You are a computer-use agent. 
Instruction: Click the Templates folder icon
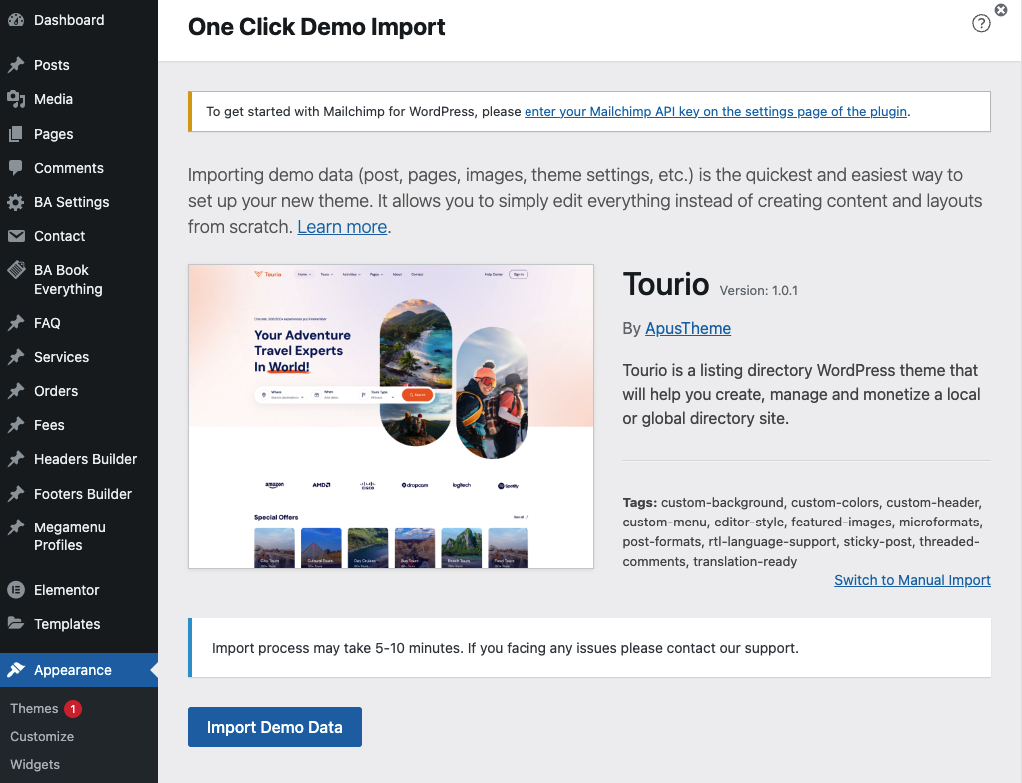pos(16,624)
